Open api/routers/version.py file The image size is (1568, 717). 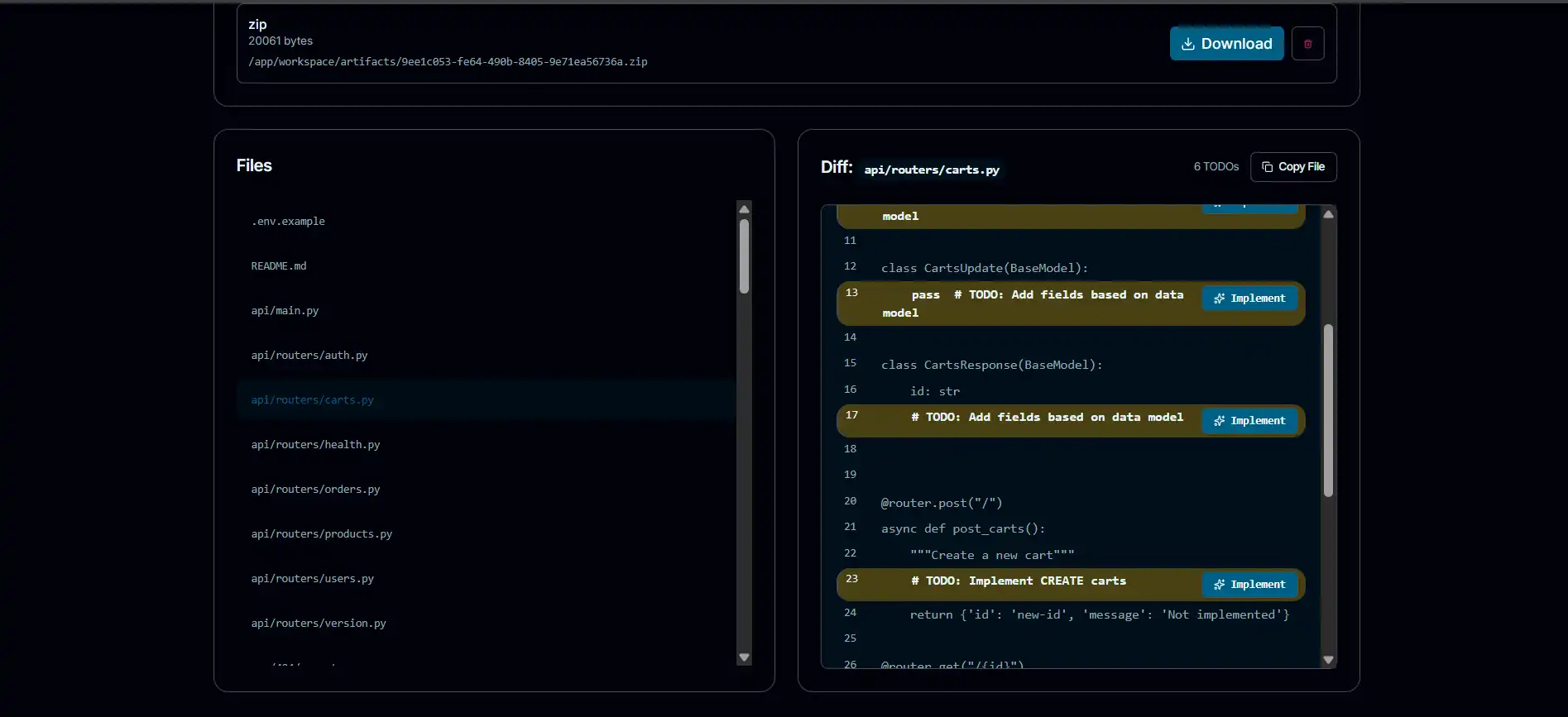(x=486, y=624)
